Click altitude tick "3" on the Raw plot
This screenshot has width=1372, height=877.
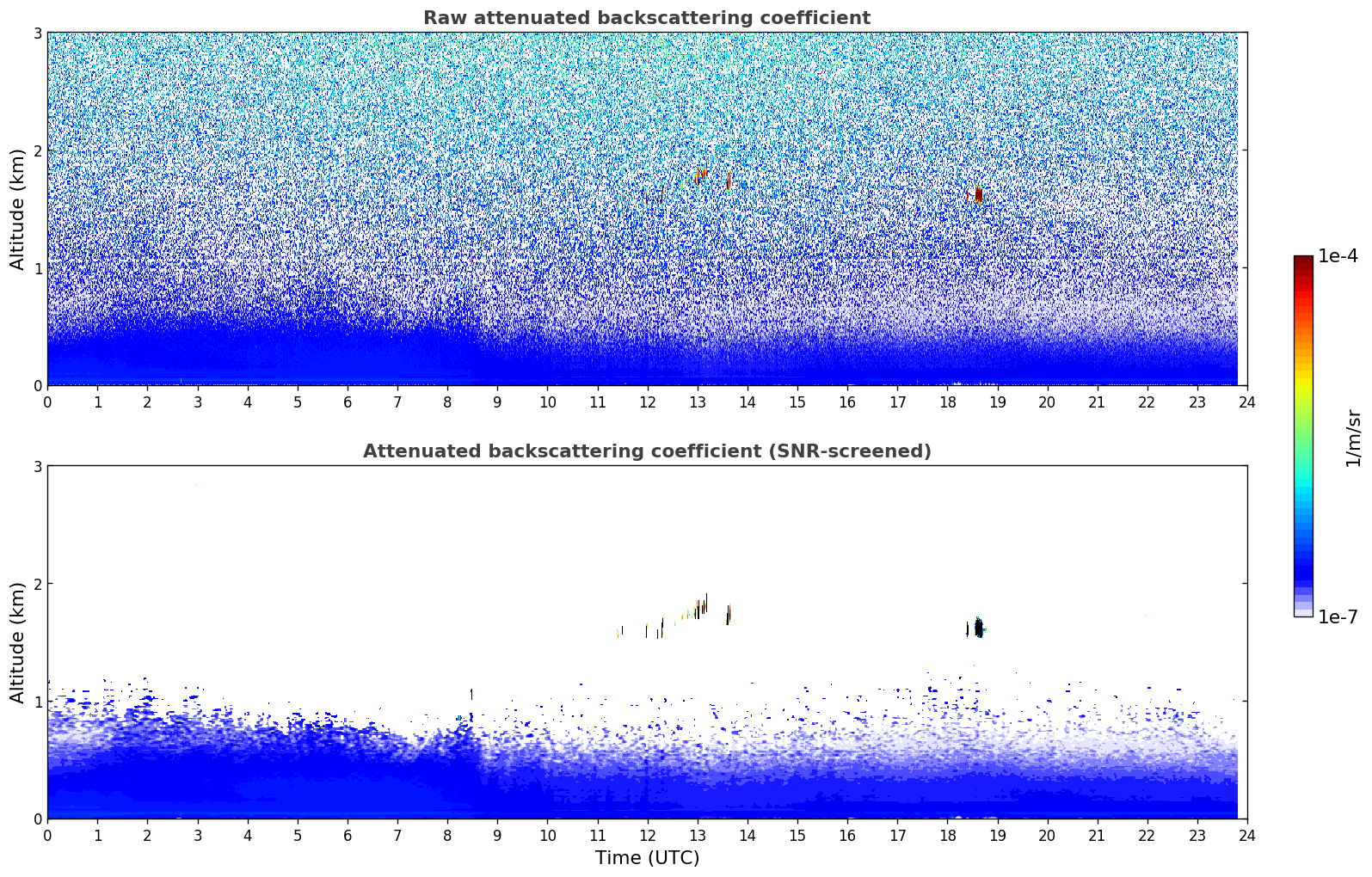37,33
